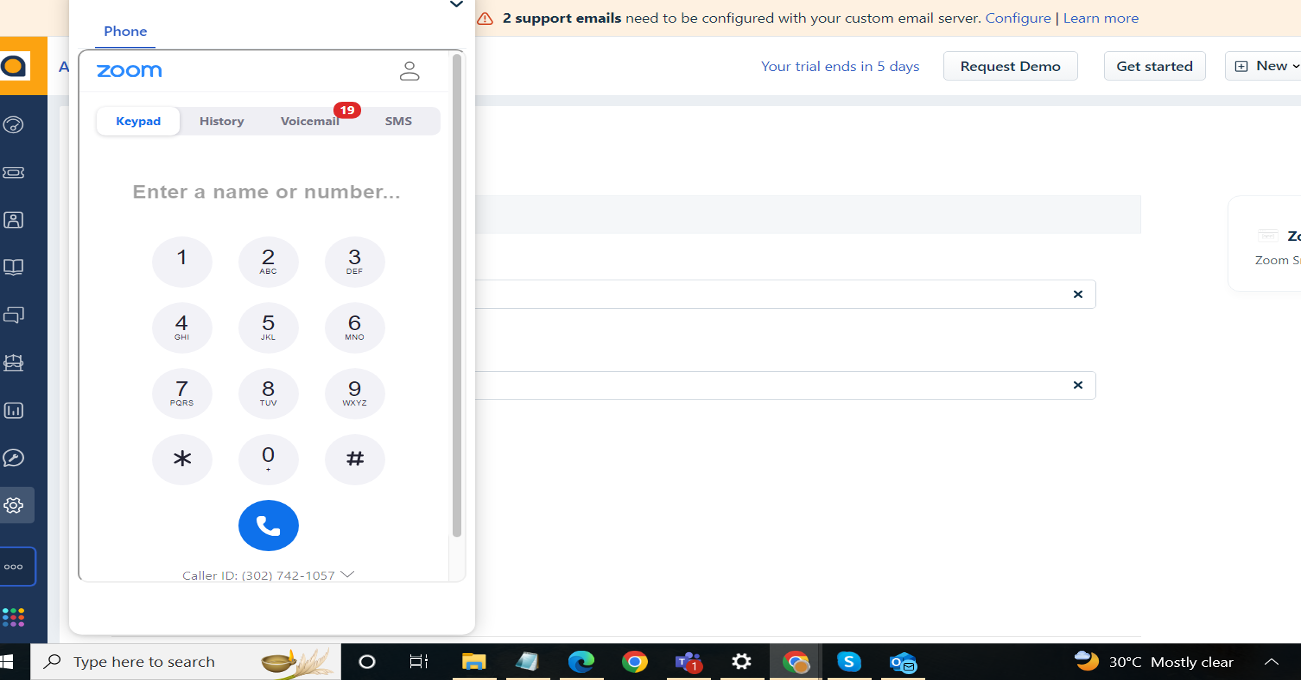Click the three-dots more icon in sidebar
The height and width of the screenshot is (680, 1302).
click(14, 567)
